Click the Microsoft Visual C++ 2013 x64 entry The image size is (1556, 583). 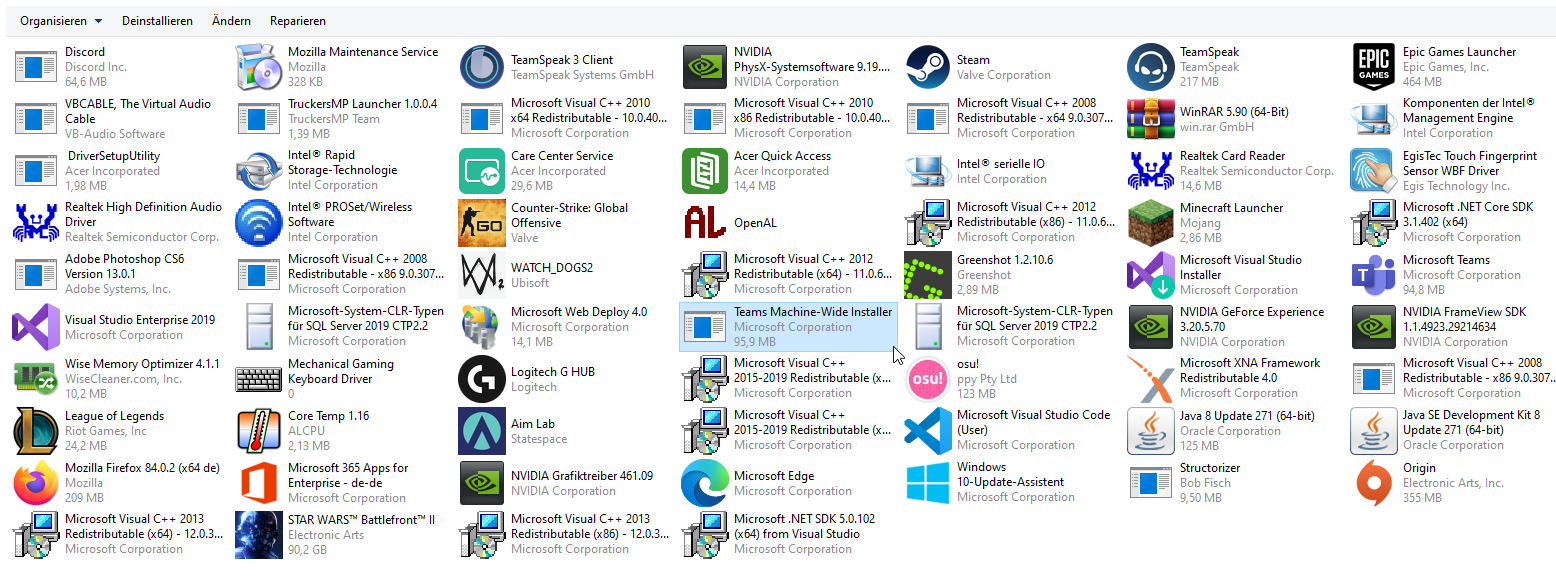pyautogui.click(x=118, y=535)
